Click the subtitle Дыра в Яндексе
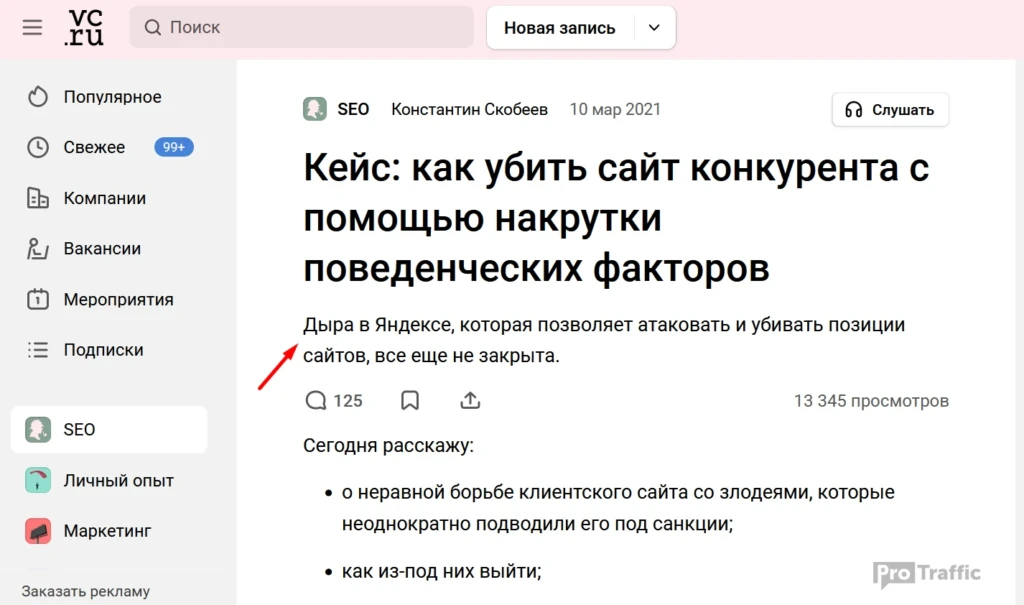The height and width of the screenshot is (605, 1024). click(604, 340)
